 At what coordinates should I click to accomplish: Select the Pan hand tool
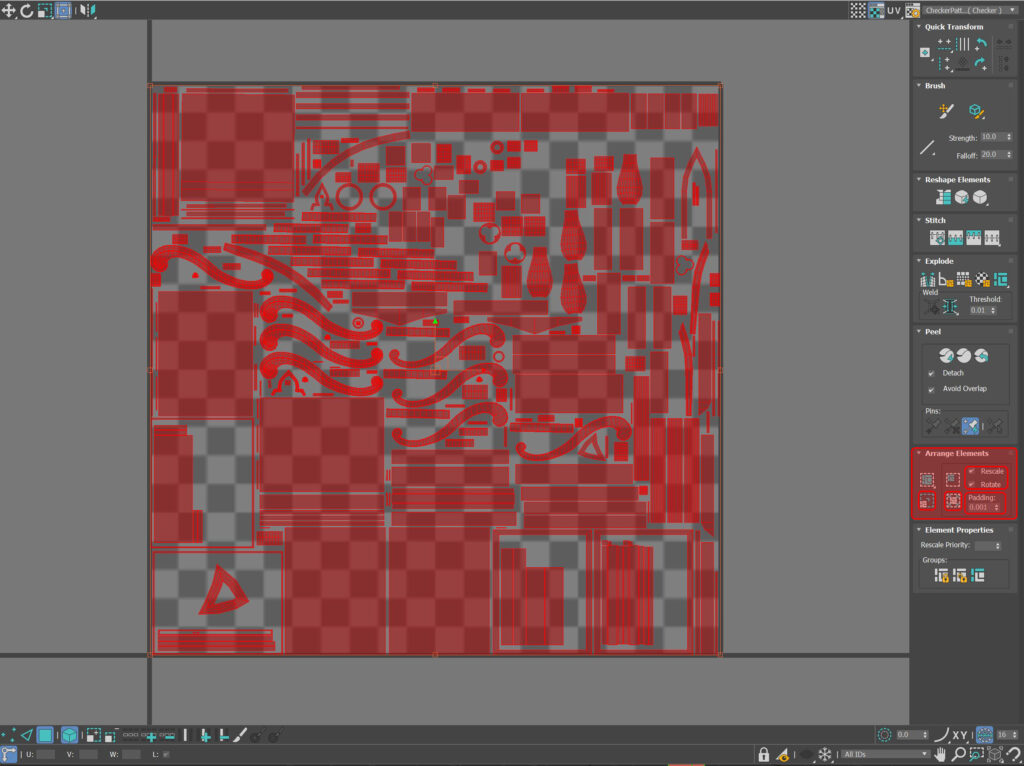point(940,754)
